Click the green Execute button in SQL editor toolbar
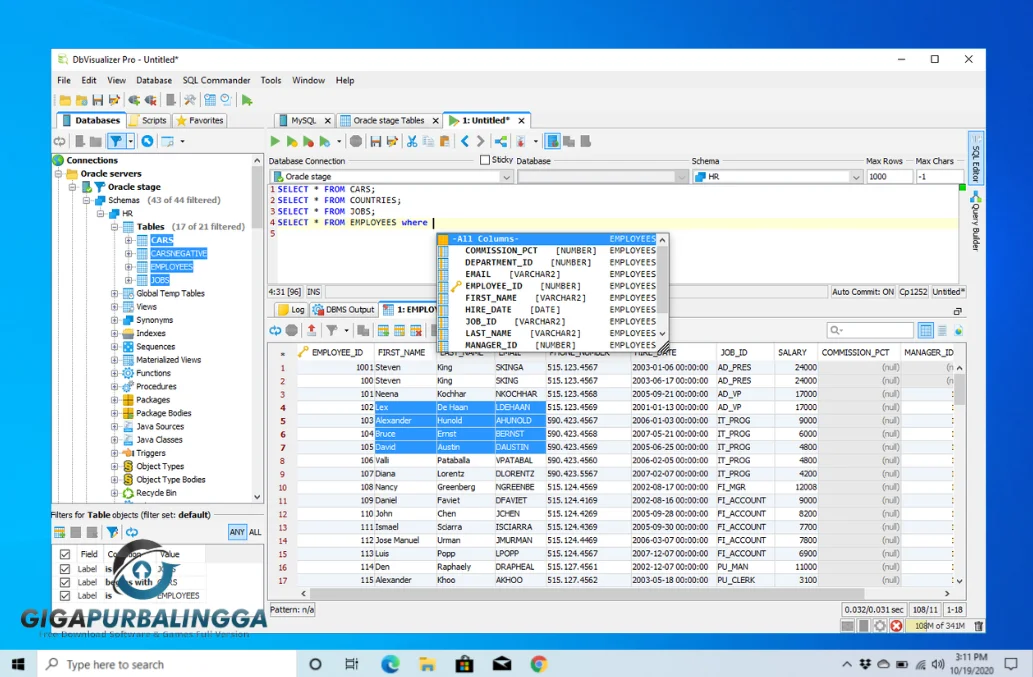Screen dimensions: 1033x677 pos(275,141)
